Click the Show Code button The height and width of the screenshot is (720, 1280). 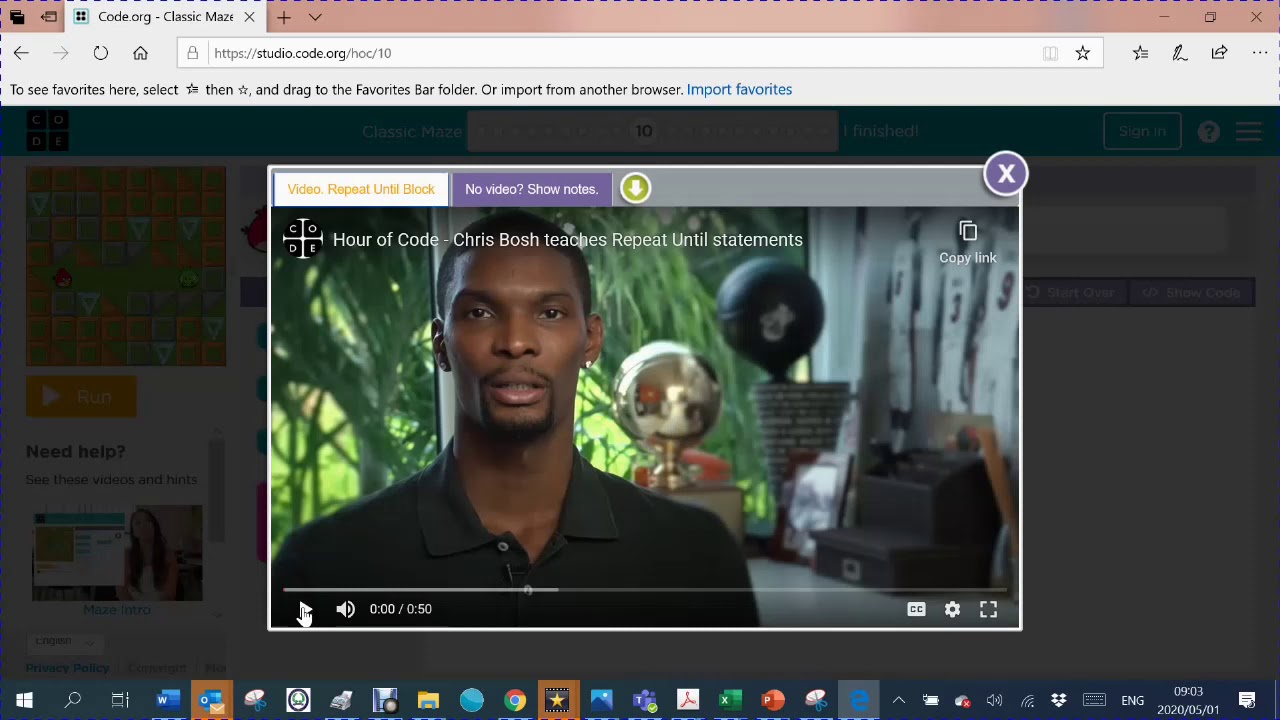pyautogui.click(x=1192, y=293)
